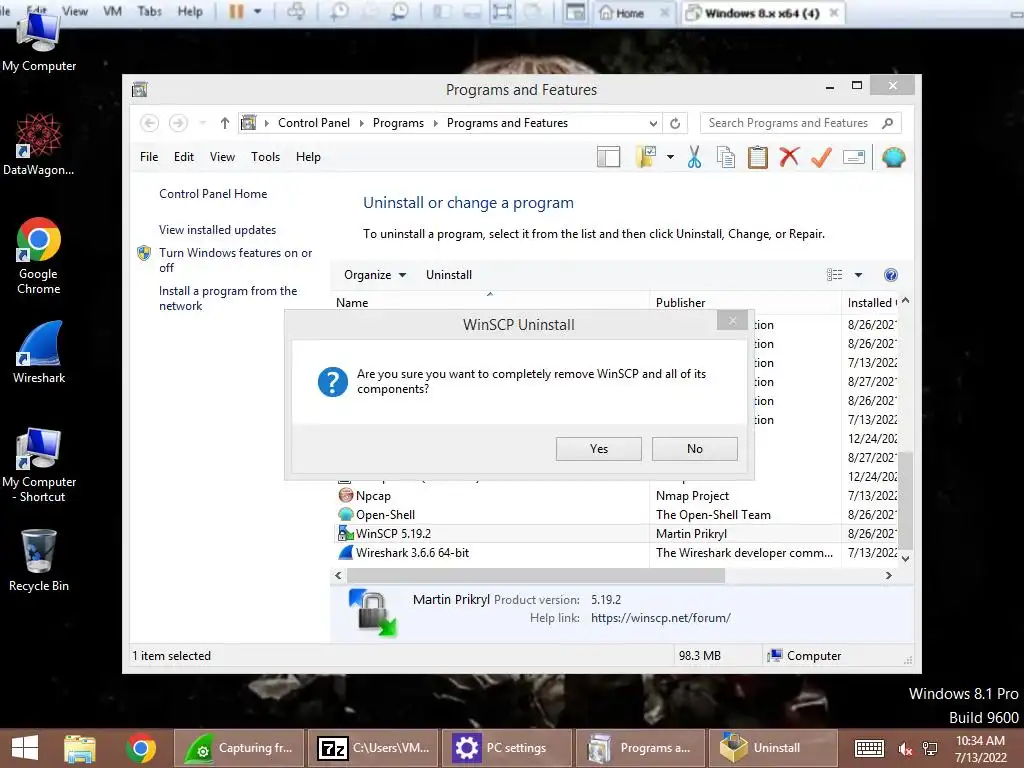Screen dimensions: 1024x768
Task: Click Control Panel in breadcrumb
Action: click(313, 123)
